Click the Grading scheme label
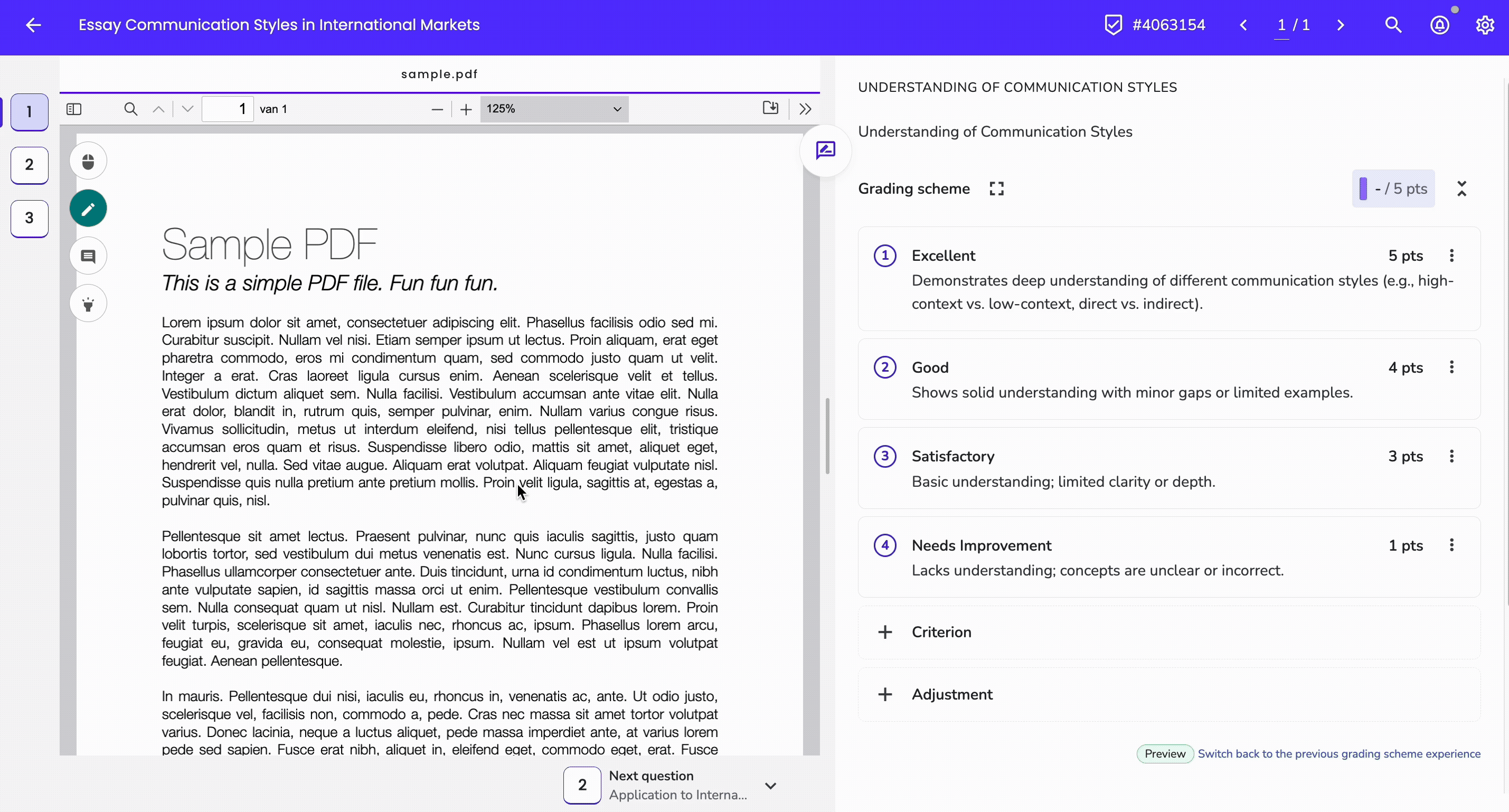Image resolution: width=1509 pixels, height=812 pixels. point(914,188)
